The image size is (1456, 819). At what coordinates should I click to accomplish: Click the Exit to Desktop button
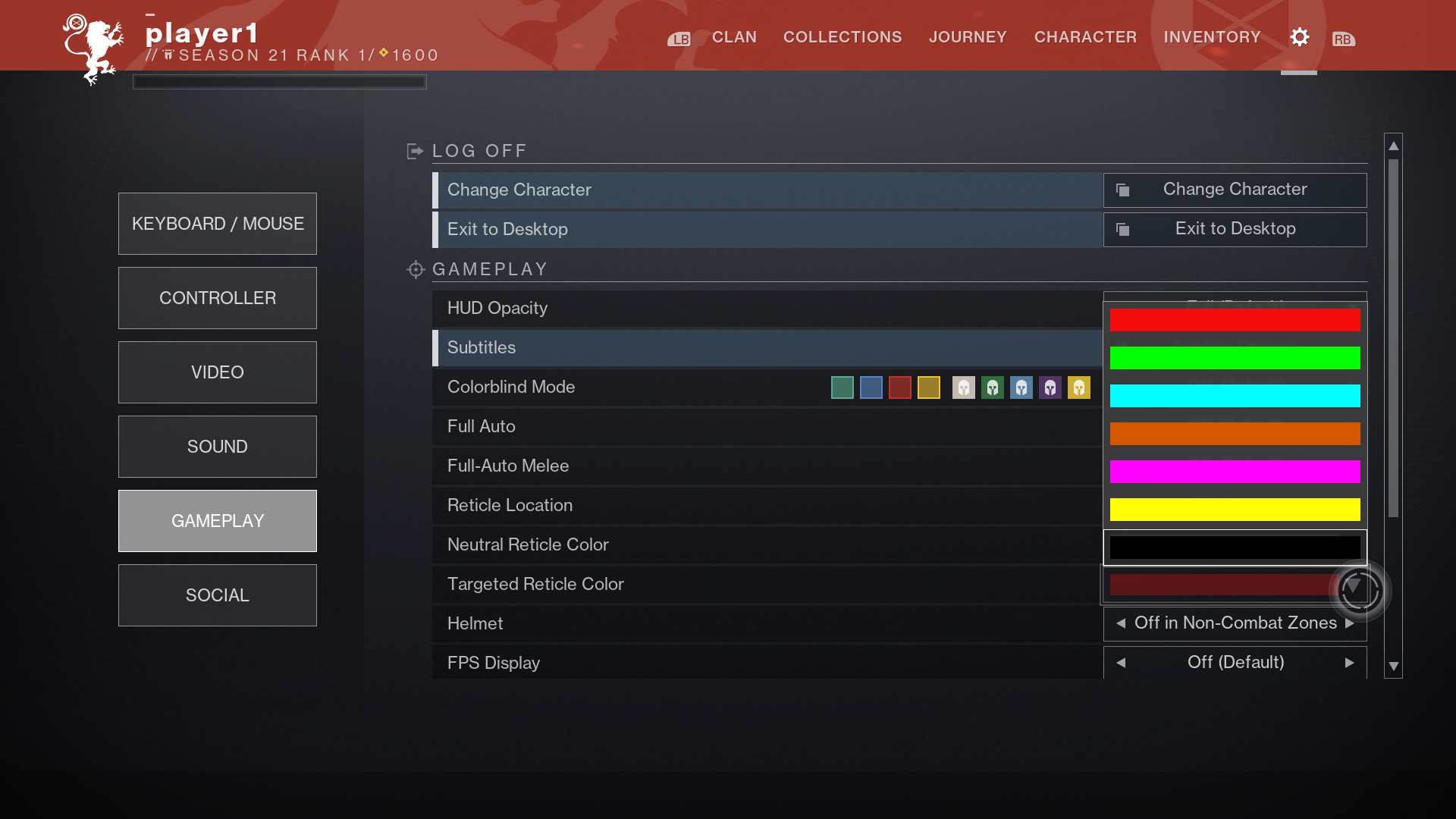tap(1235, 229)
